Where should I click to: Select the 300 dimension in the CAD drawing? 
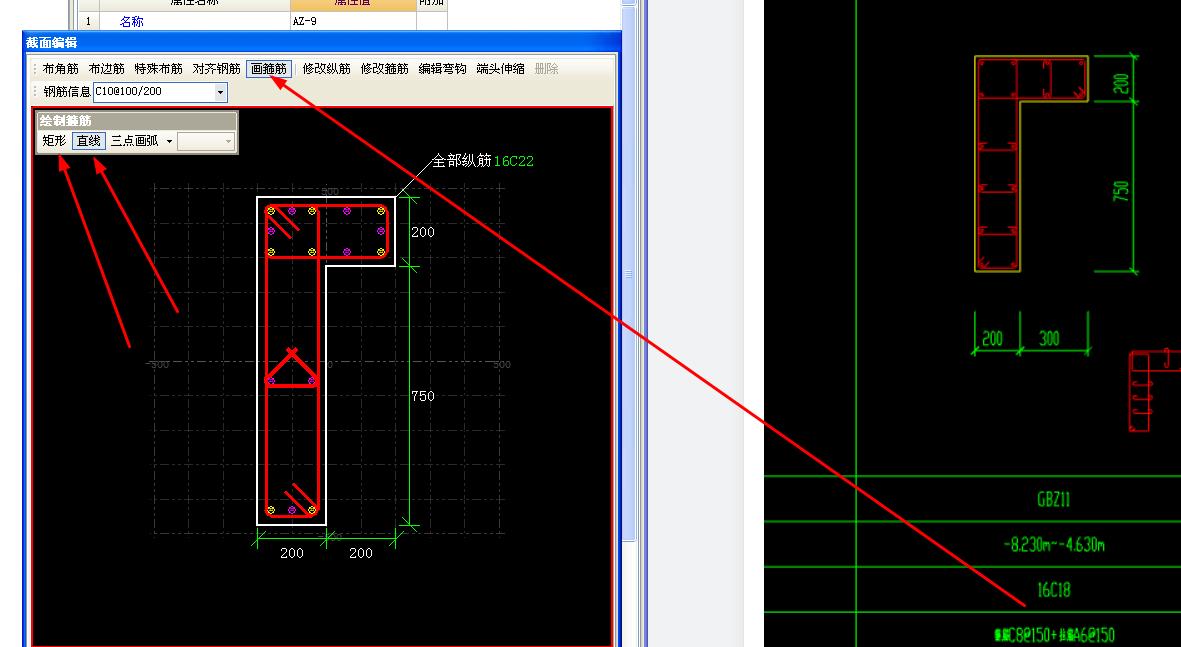(x=1050, y=338)
